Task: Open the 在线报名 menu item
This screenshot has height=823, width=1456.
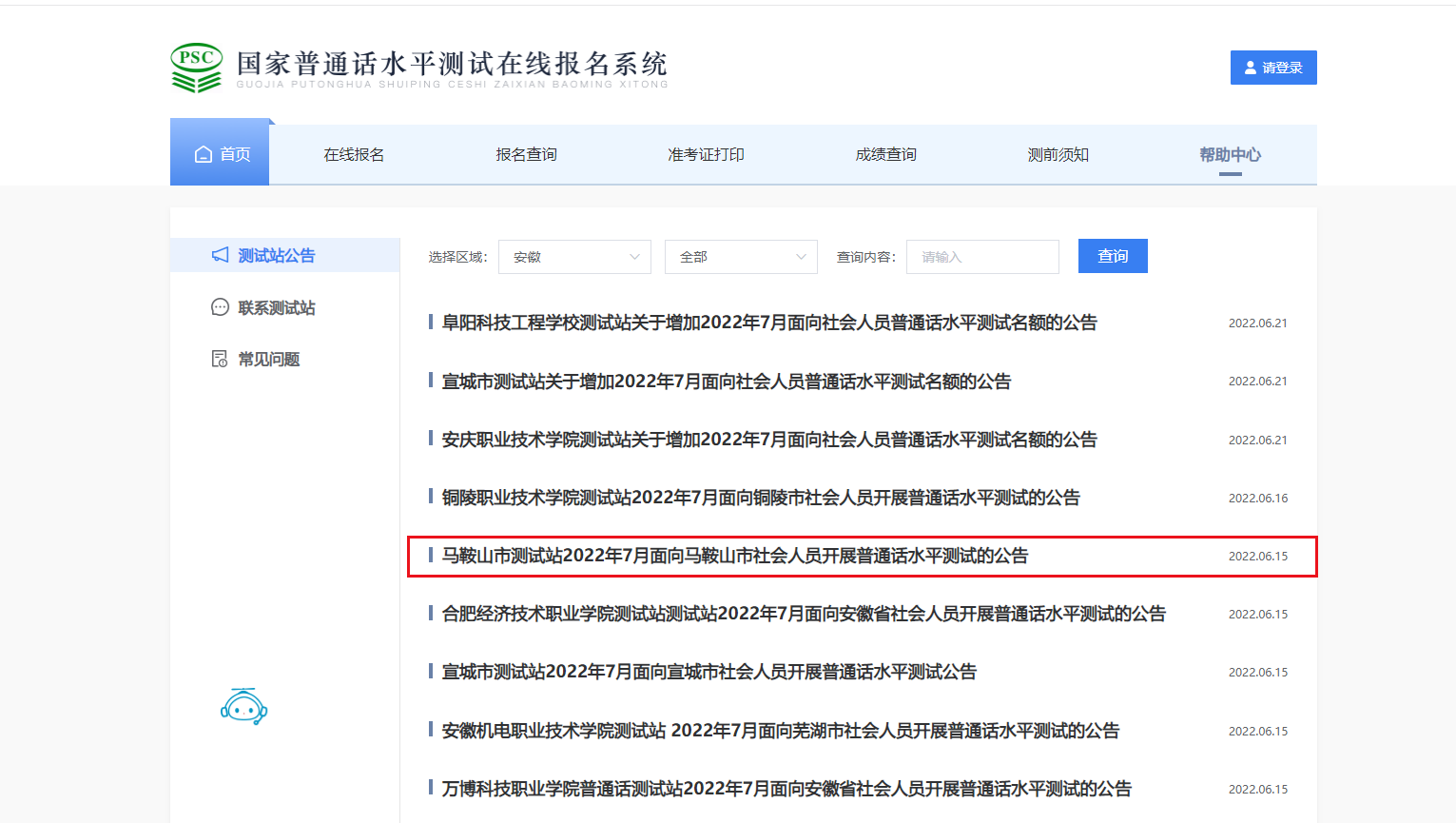Action: (354, 154)
